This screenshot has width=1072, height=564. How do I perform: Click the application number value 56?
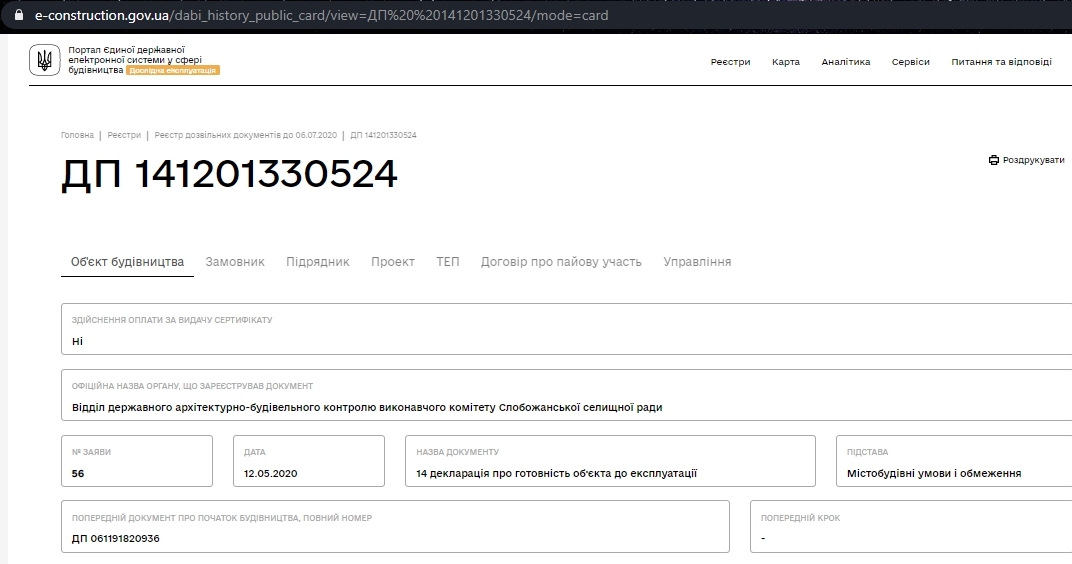click(x=78, y=473)
